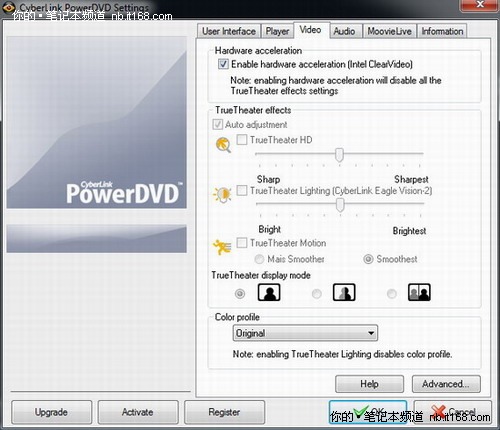Click the TrueTheater Lighting brightness slider thumb
Viewport: 500px width, 430px height.
pyautogui.click(x=340, y=205)
